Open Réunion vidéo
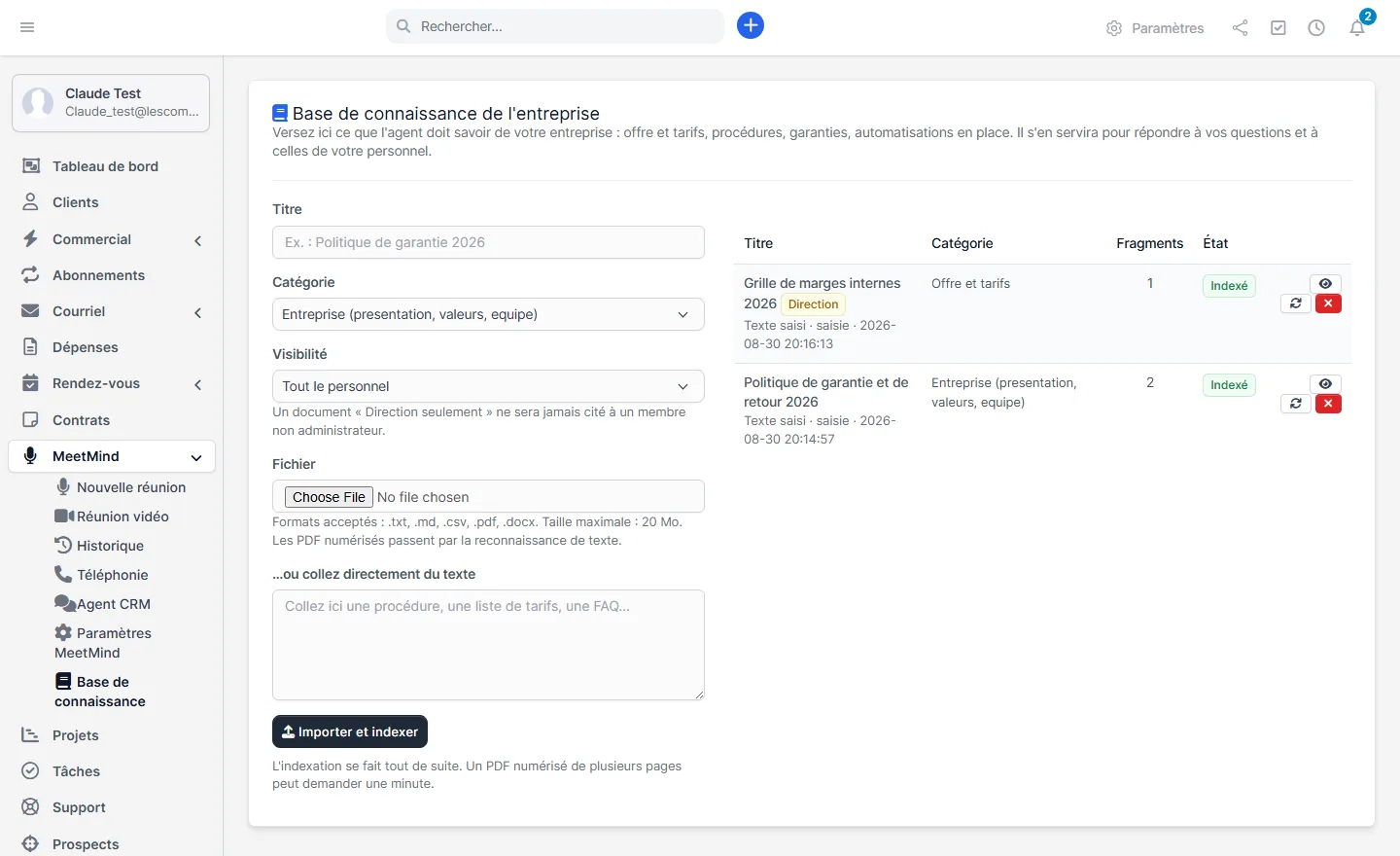The image size is (1400, 856). pos(112,517)
